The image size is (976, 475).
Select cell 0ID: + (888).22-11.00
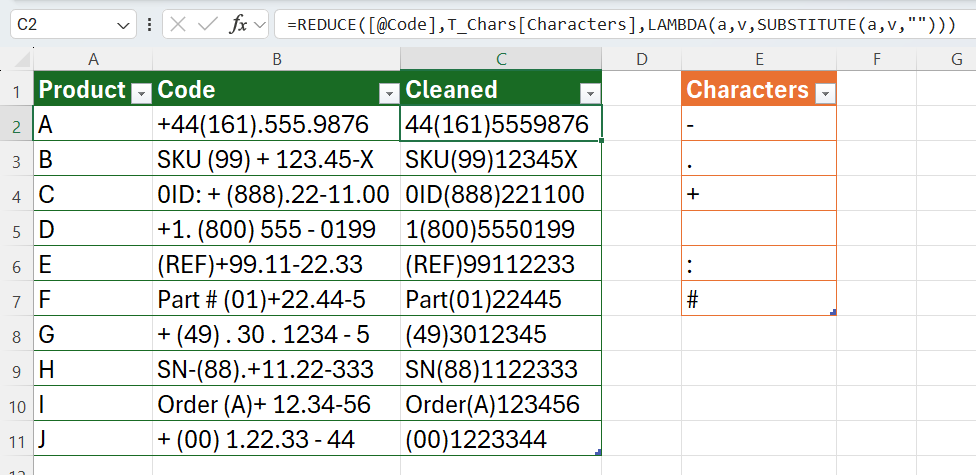tap(277, 194)
